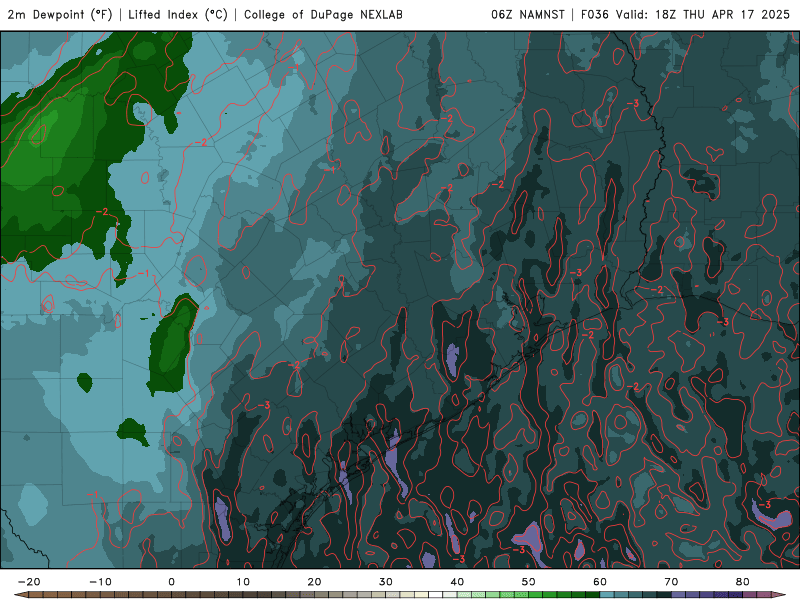Click the right arrow end of the color bar
800x600 pixels.
(779, 595)
